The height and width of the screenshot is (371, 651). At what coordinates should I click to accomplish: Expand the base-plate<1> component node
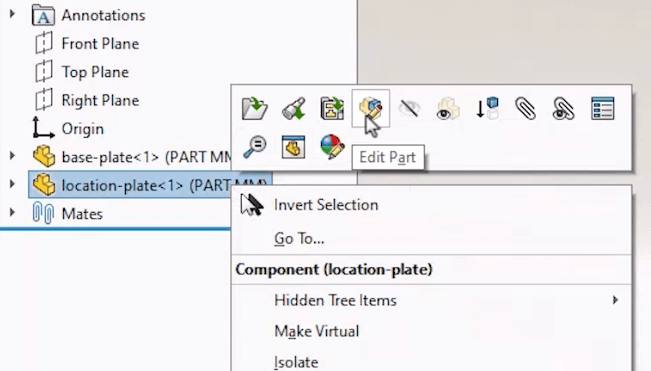pyautogui.click(x=12, y=156)
